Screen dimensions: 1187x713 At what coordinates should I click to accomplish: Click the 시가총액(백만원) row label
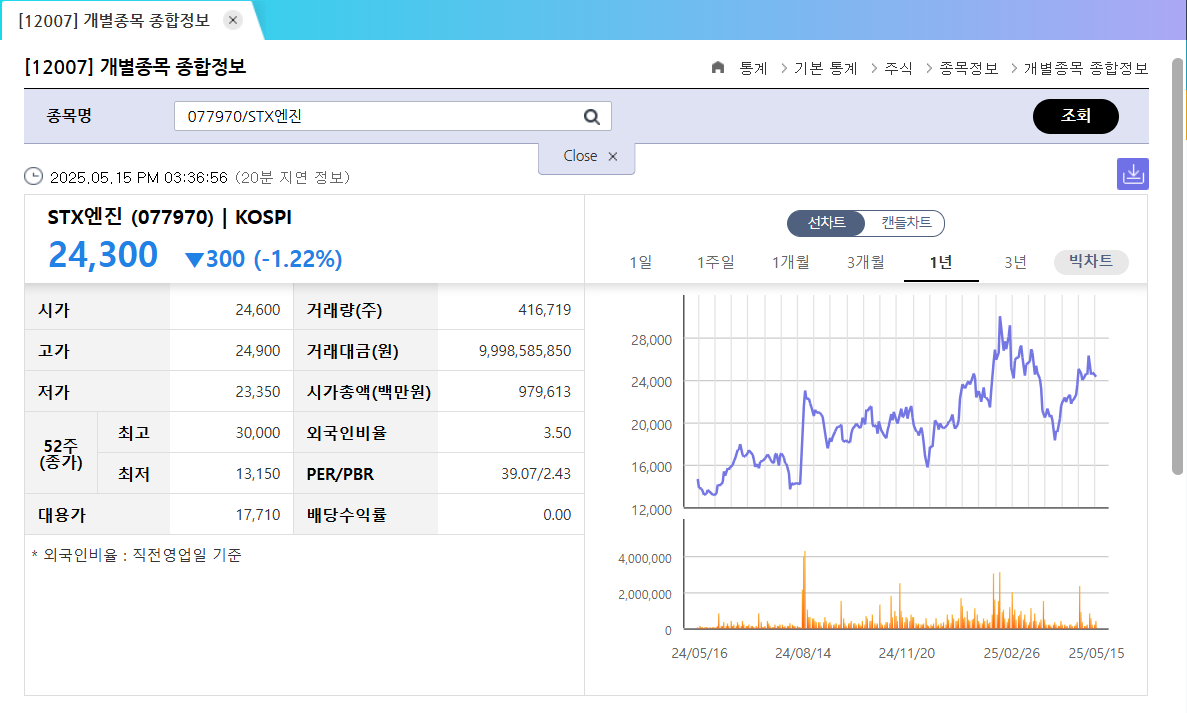point(369,392)
